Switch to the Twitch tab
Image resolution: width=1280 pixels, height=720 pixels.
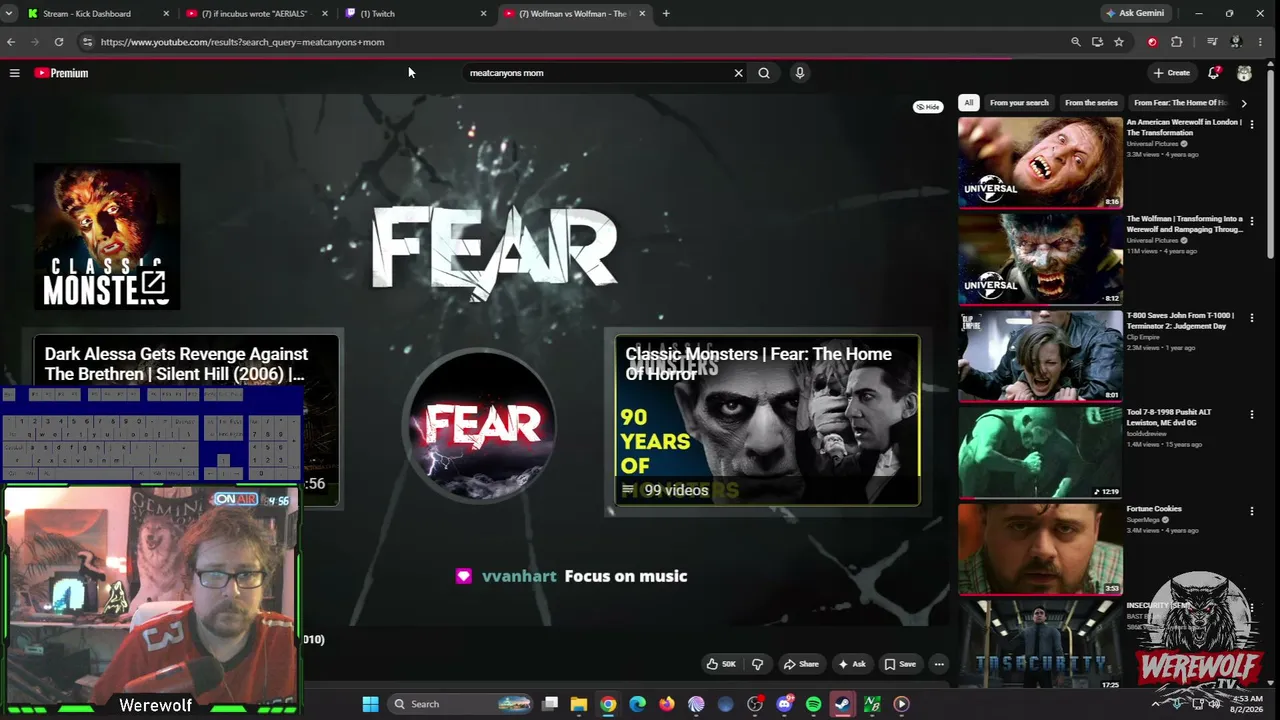tap(415, 14)
